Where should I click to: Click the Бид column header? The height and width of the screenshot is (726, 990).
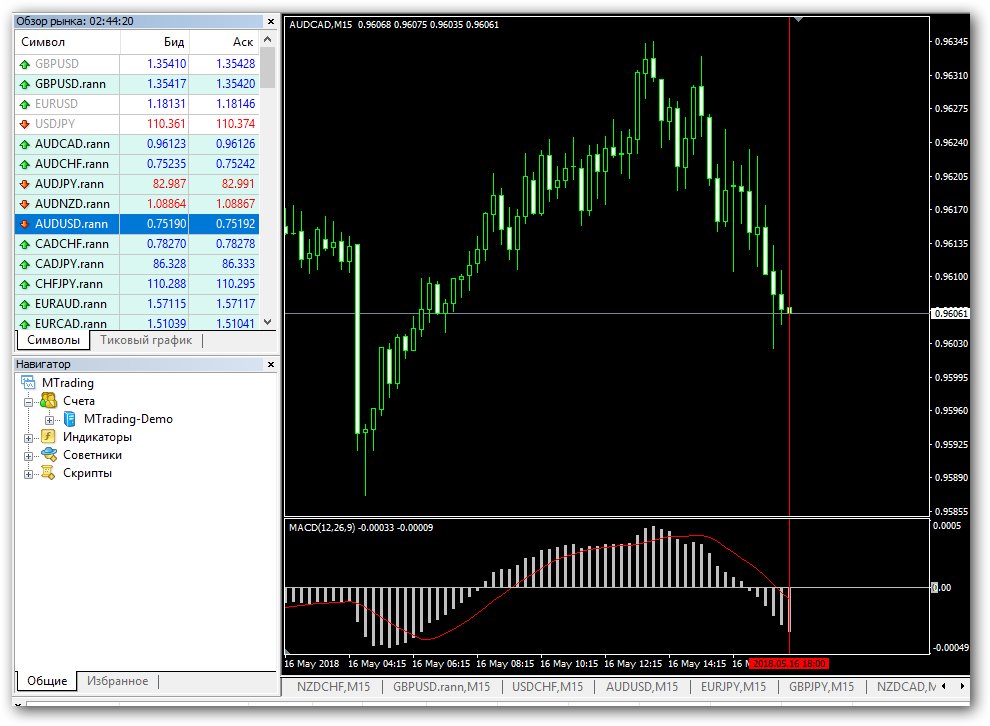tap(155, 42)
